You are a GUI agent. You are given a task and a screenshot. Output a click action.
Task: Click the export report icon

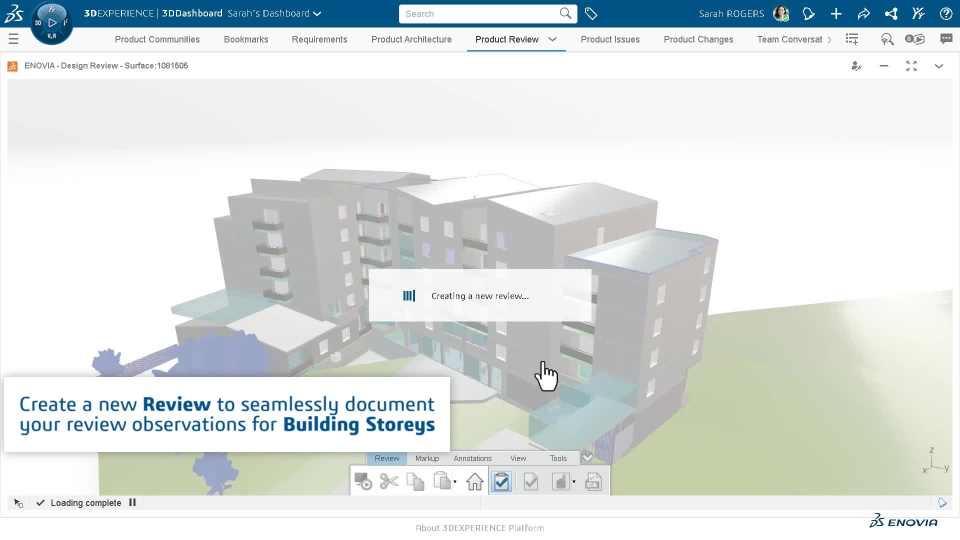[x=593, y=482]
